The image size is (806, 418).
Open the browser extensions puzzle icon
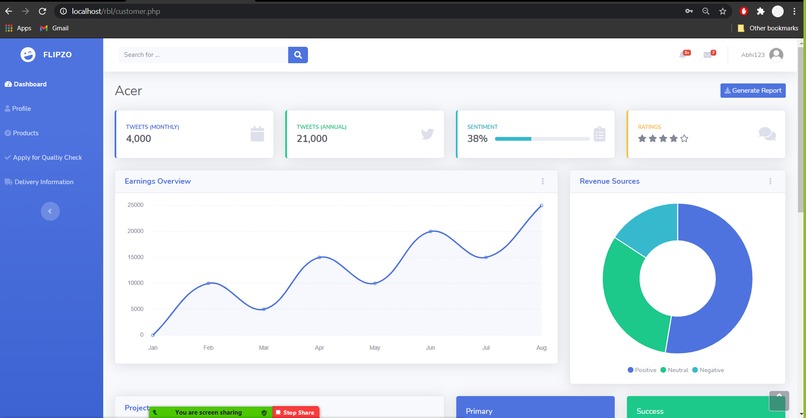point(761,11)
